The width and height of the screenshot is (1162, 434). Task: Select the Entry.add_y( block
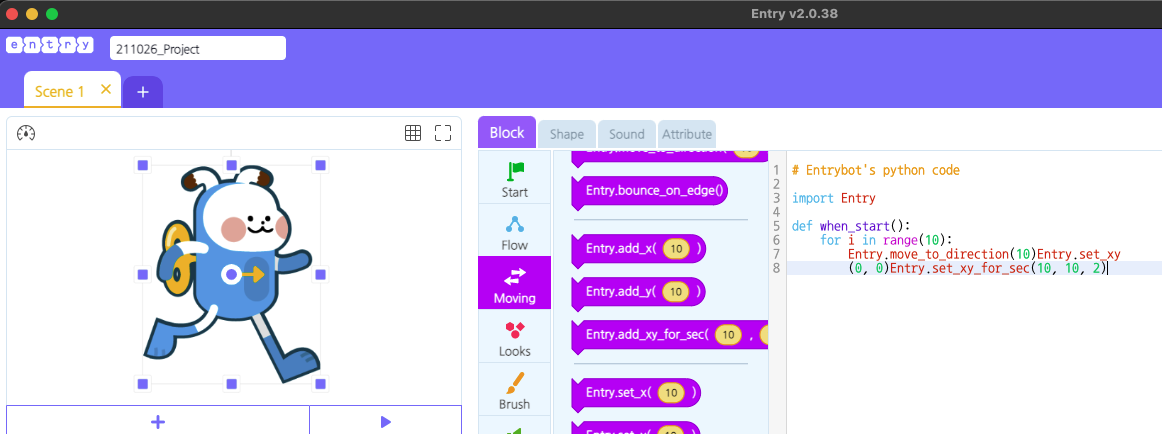coord(638,292)
